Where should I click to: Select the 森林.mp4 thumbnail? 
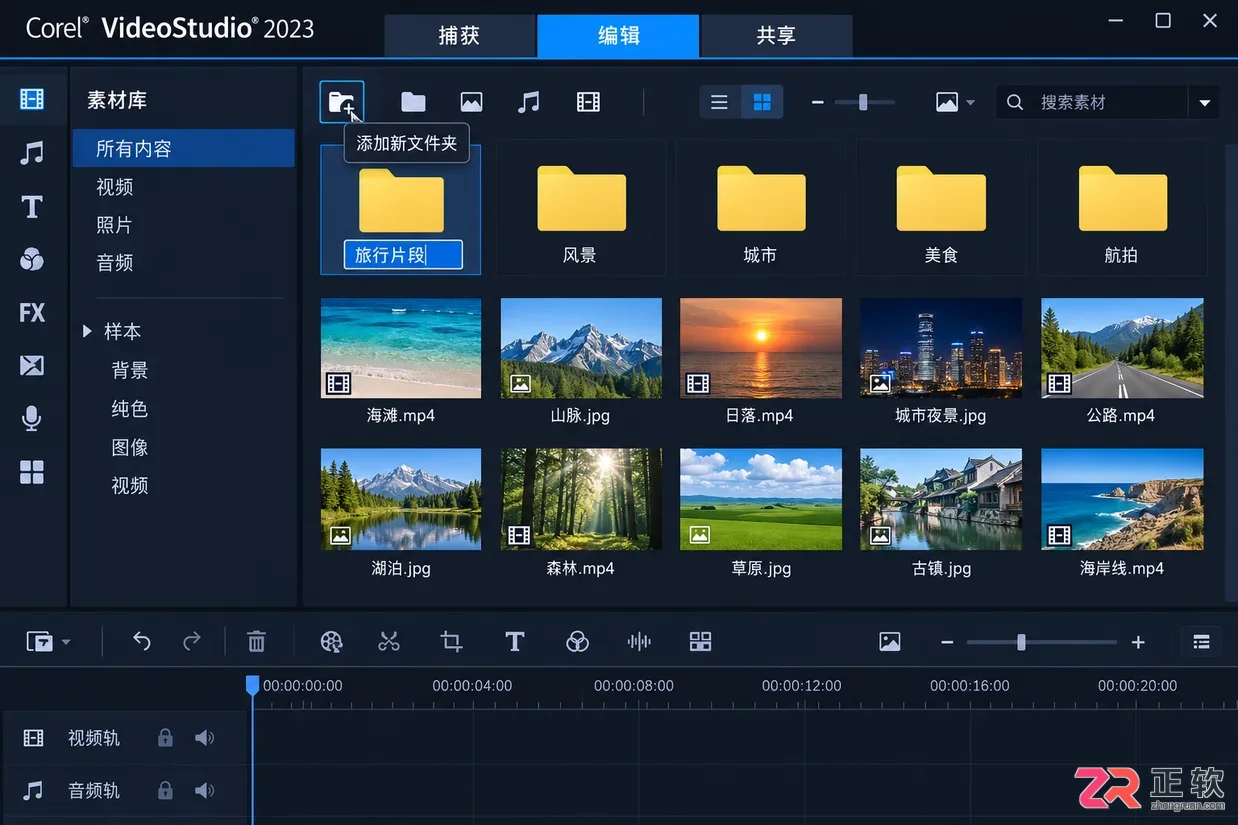click(x=581, y=499)
